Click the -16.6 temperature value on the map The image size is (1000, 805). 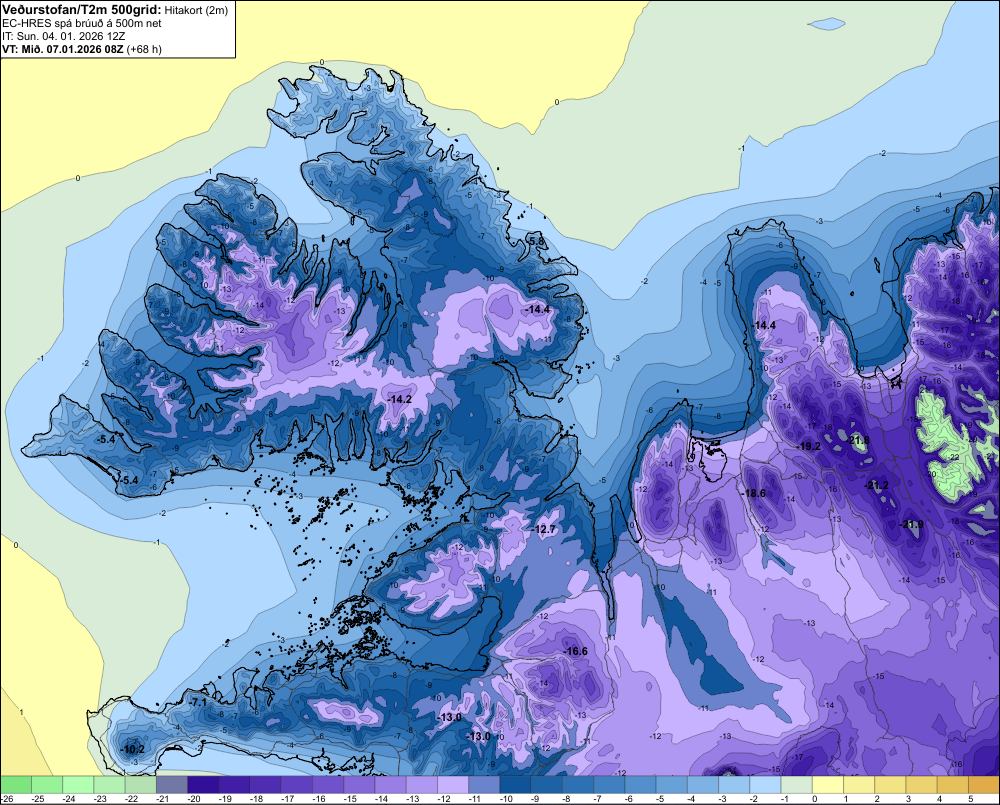[576, 651]
